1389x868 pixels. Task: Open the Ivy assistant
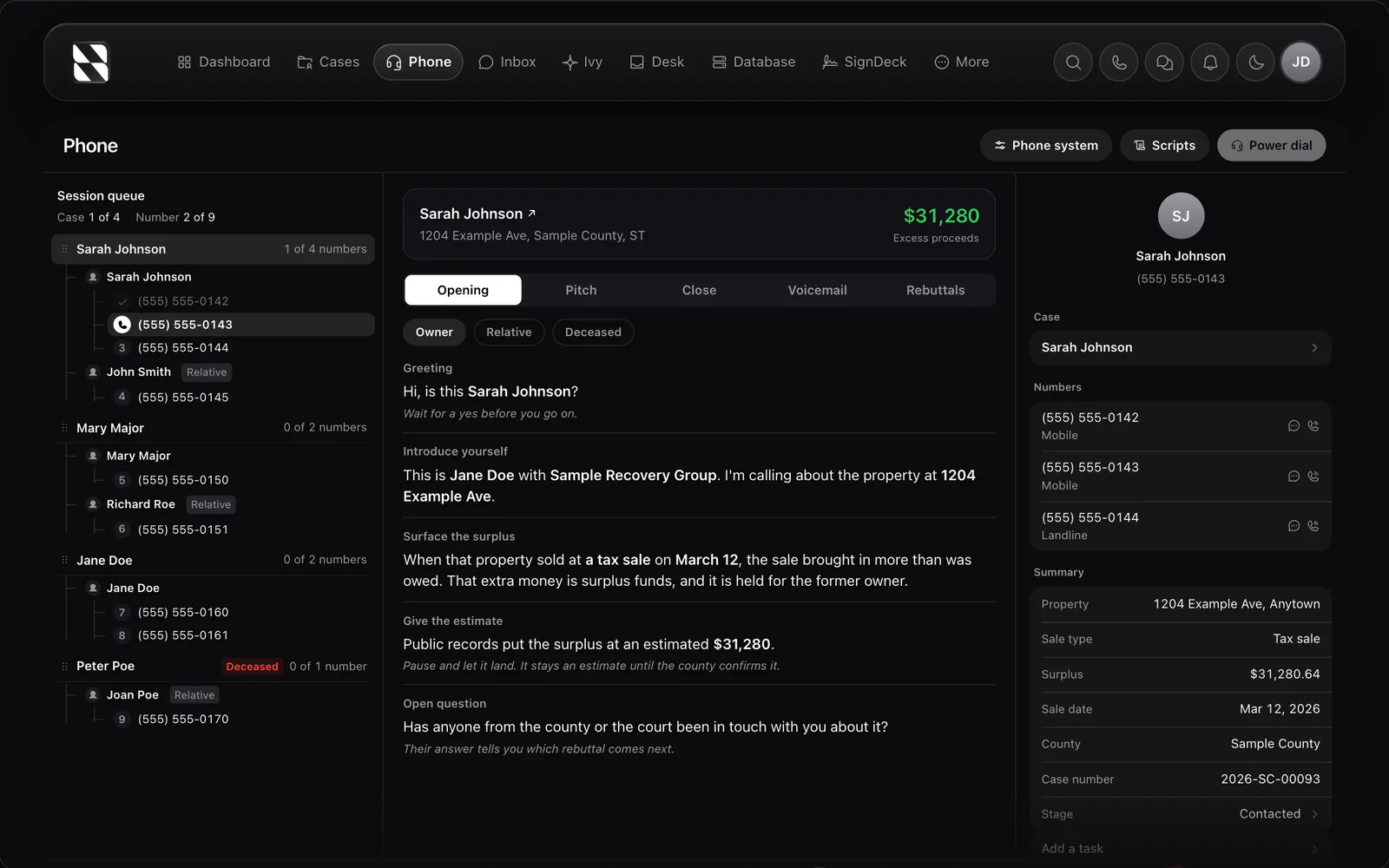[583, 62]
